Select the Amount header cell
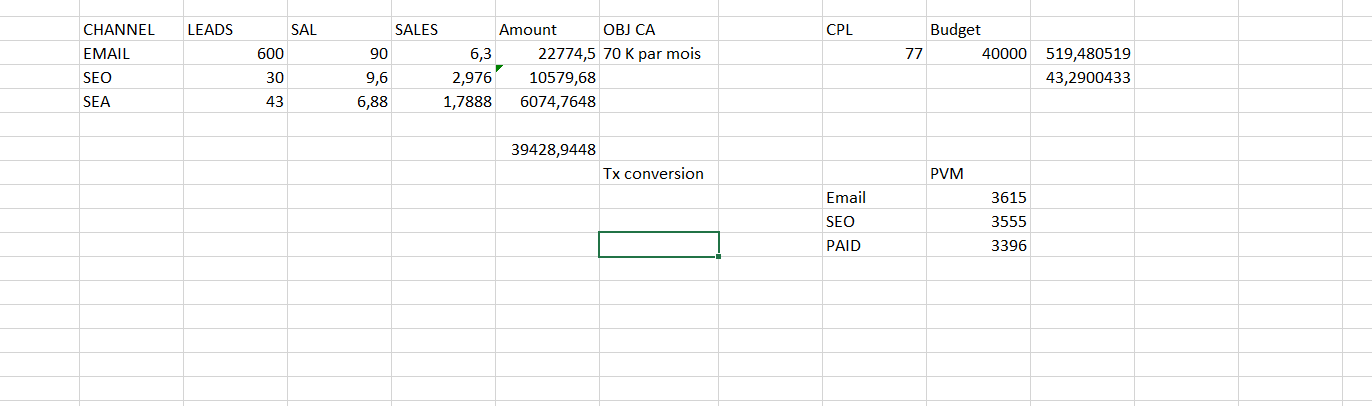Viewport: 1372px width, 406px height. (x=546, y=30)
